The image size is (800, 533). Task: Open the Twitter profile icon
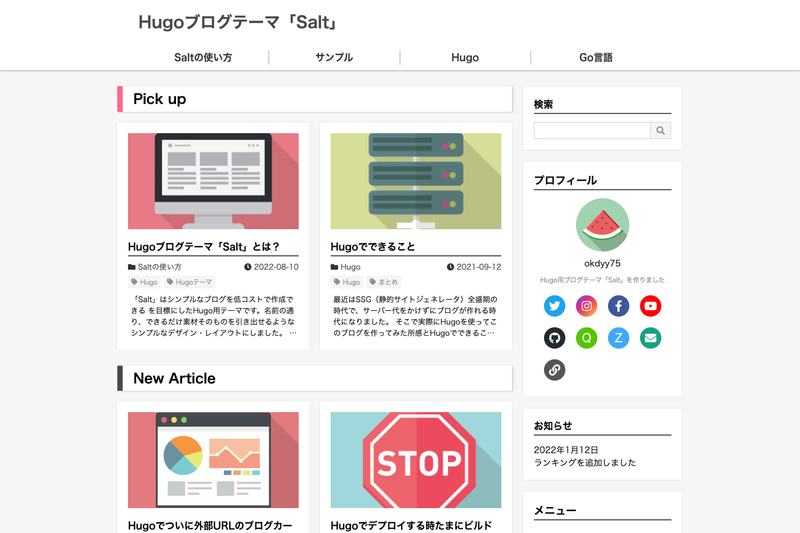click(x=555, y=306)
